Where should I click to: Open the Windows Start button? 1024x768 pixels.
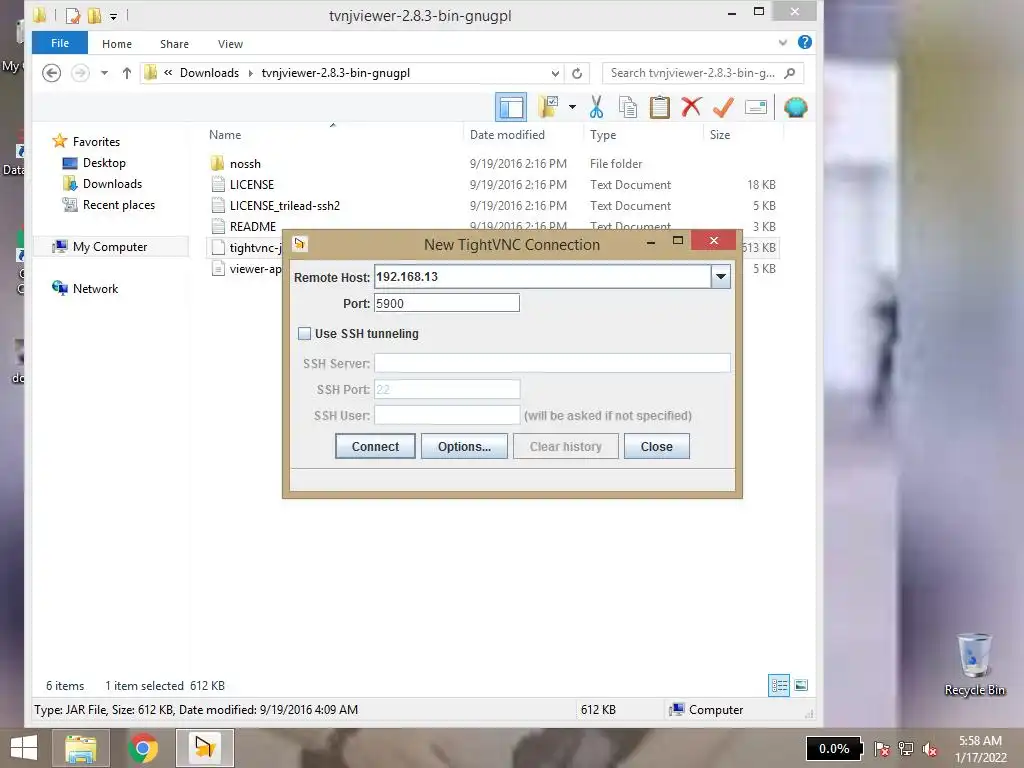click(x=24, y=748)
